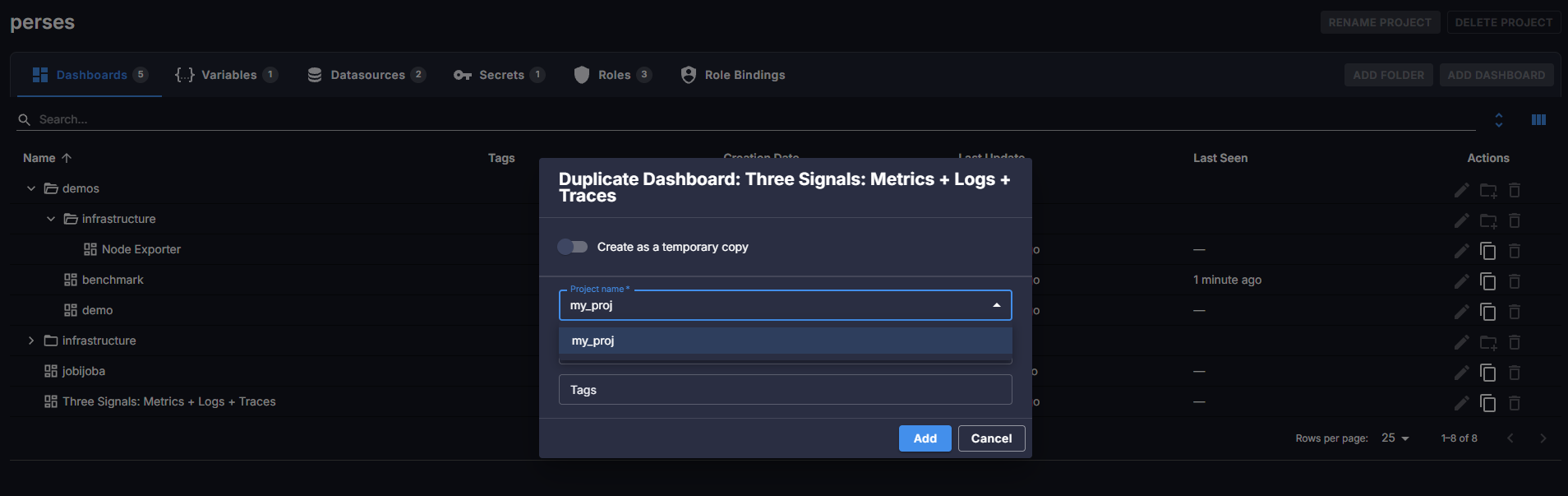Viewport: 1568px width, 496px height.
Task: Click the "1–8 of 8" pagination text
Action: pyautogui.click(x=1459, y=438)
